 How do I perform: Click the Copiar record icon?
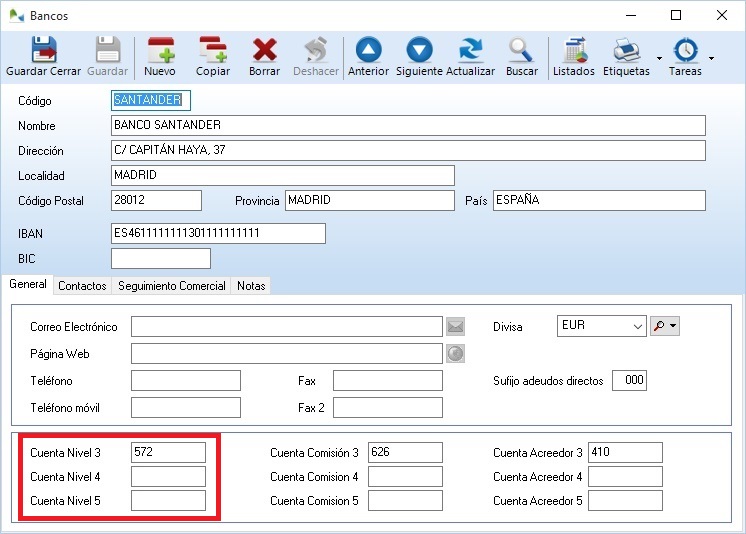[212, 57]
